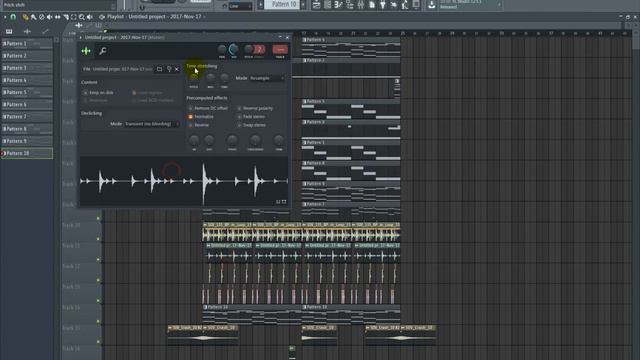This screenshot has height=360, width=640.
Task: Toggle Reverse option
Action: [x=199, y=125]
